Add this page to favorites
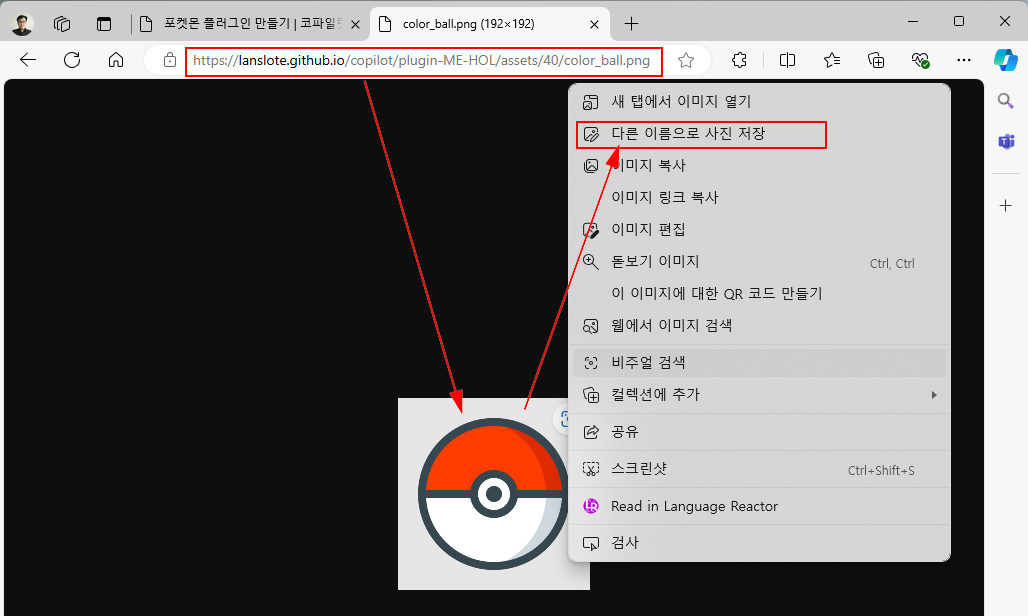This screenshot has width=1028, height=616. click(686, 60)
